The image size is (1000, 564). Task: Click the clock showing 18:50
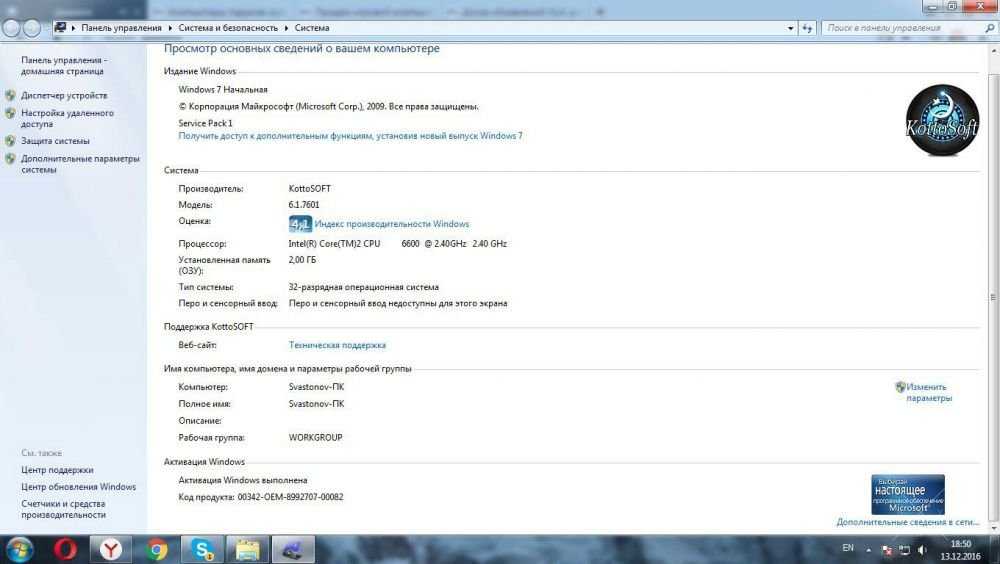(x=960, y=544)
